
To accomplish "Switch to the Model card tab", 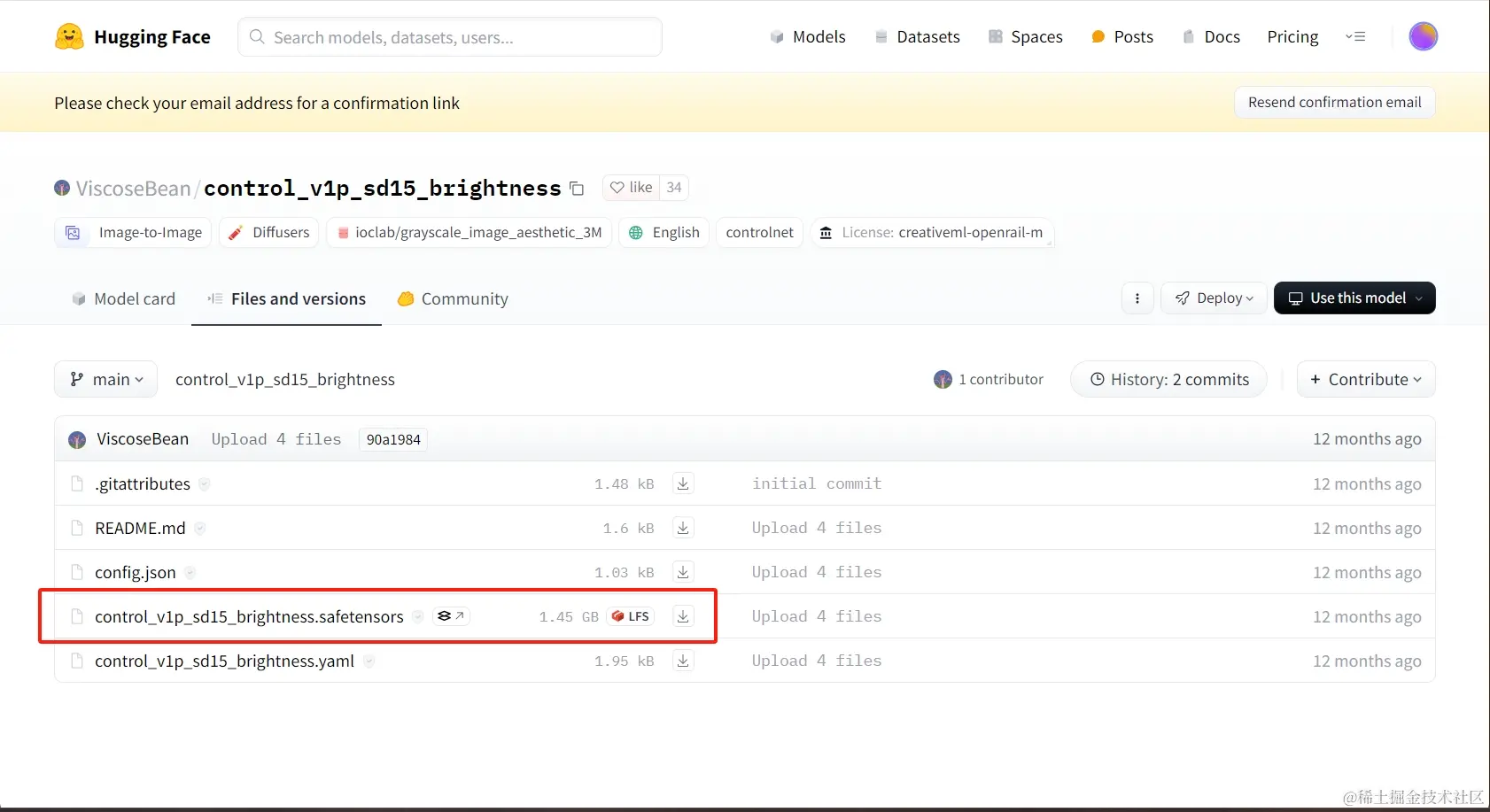I will (x=123, y=298).
